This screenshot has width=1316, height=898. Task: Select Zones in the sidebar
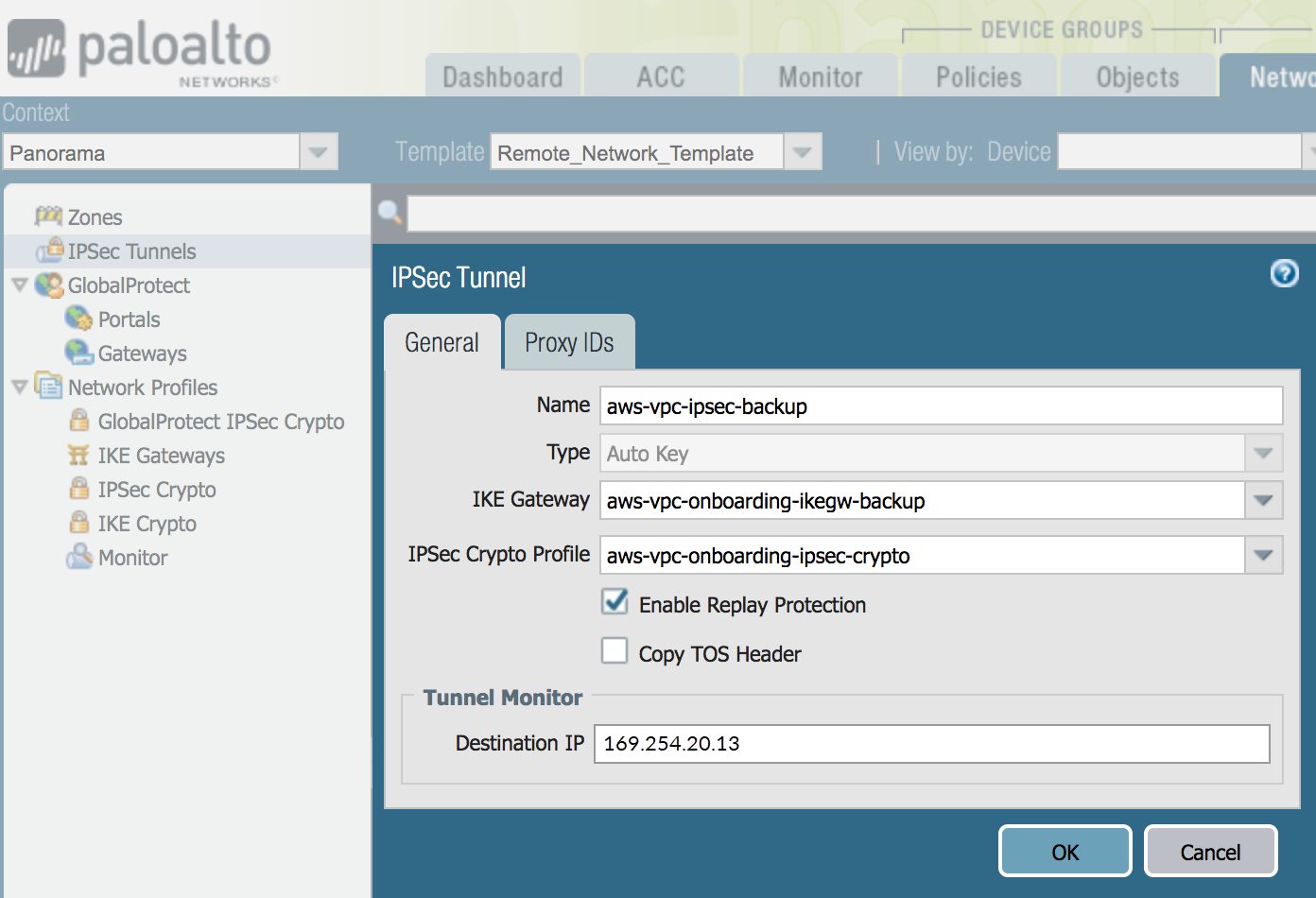[x=95, y=217]
